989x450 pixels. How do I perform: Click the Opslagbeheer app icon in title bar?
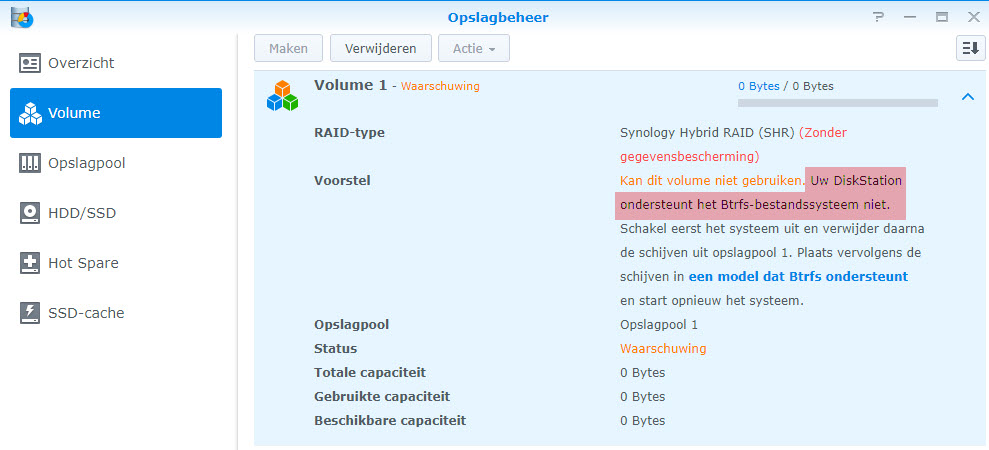(22, 17)
